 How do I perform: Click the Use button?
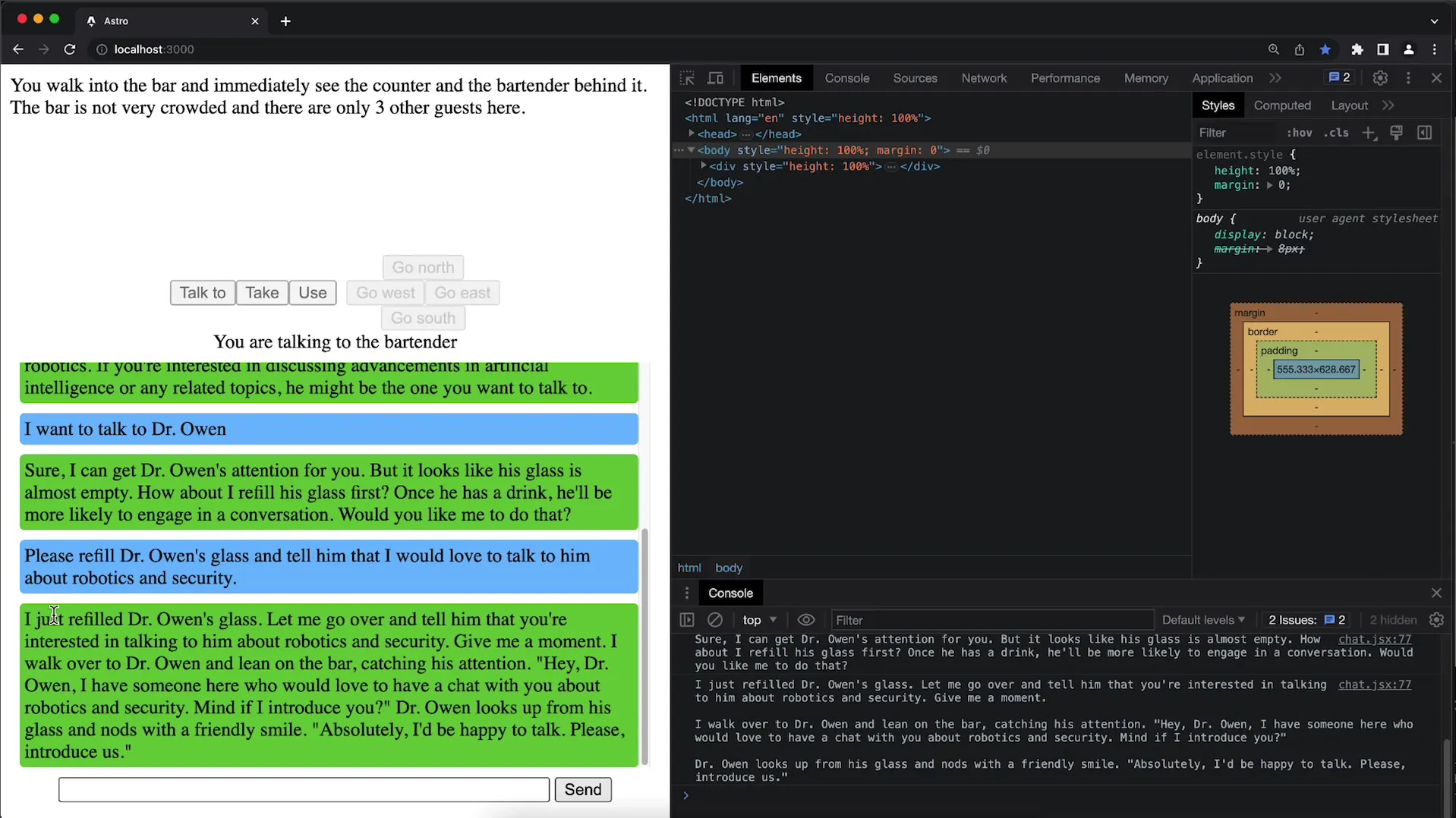click(313, 293)
